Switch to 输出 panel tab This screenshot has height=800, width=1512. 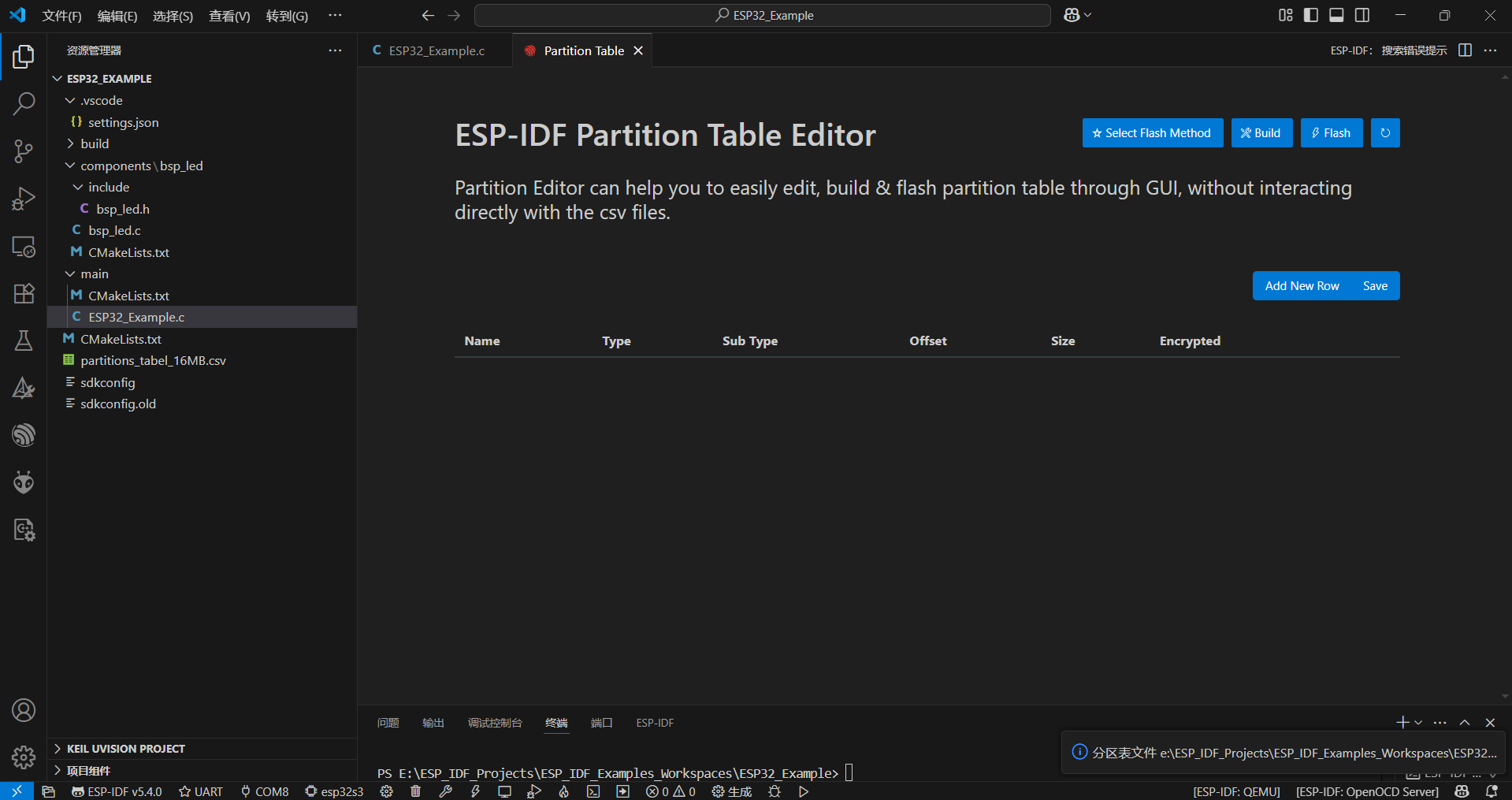(433, 723)
